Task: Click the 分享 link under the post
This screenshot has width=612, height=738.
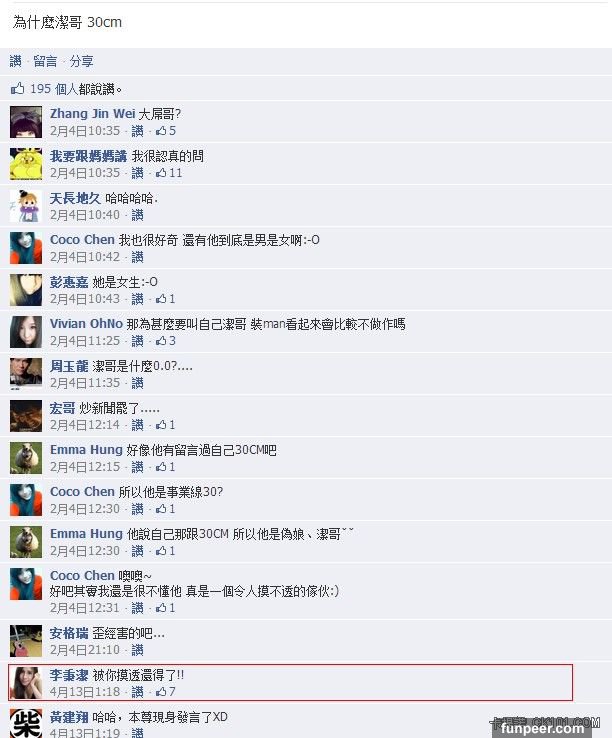Action: point(81,61)
